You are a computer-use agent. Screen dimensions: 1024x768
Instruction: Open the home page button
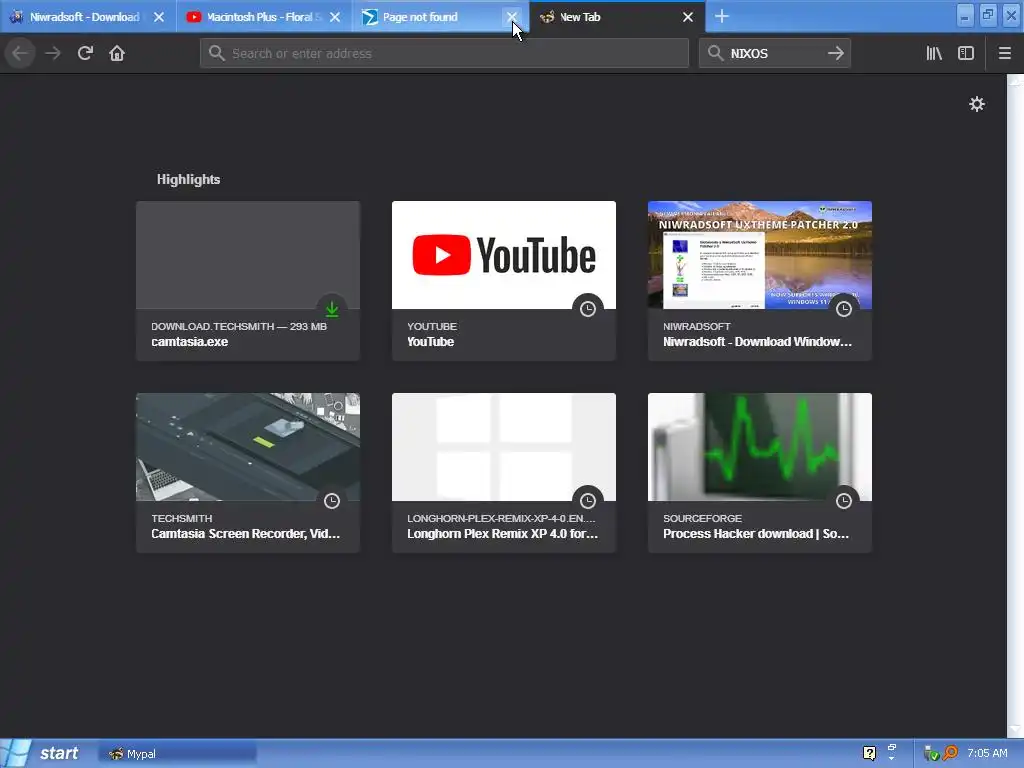[117, 54]
